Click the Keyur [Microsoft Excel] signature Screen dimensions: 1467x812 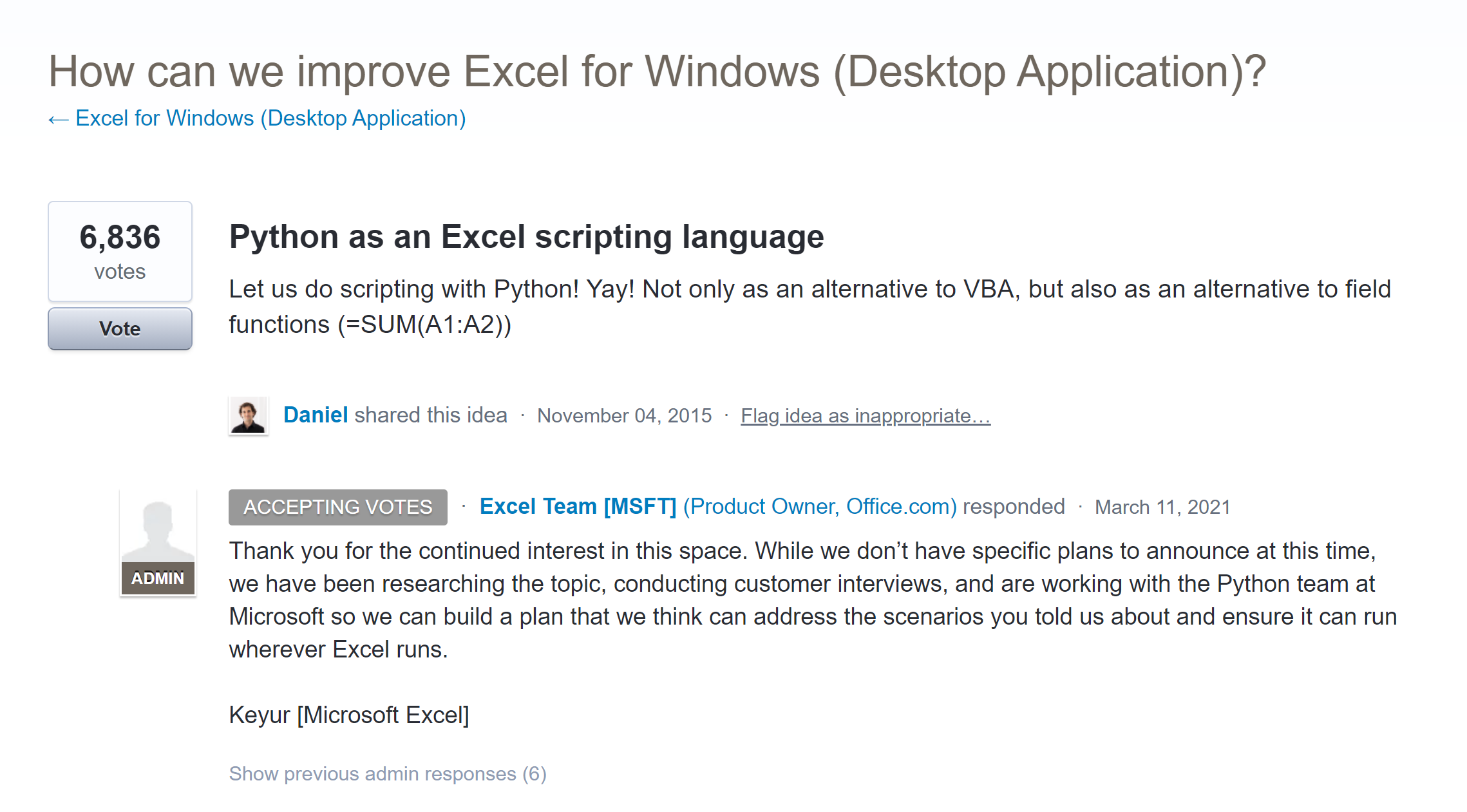[349, 715]
